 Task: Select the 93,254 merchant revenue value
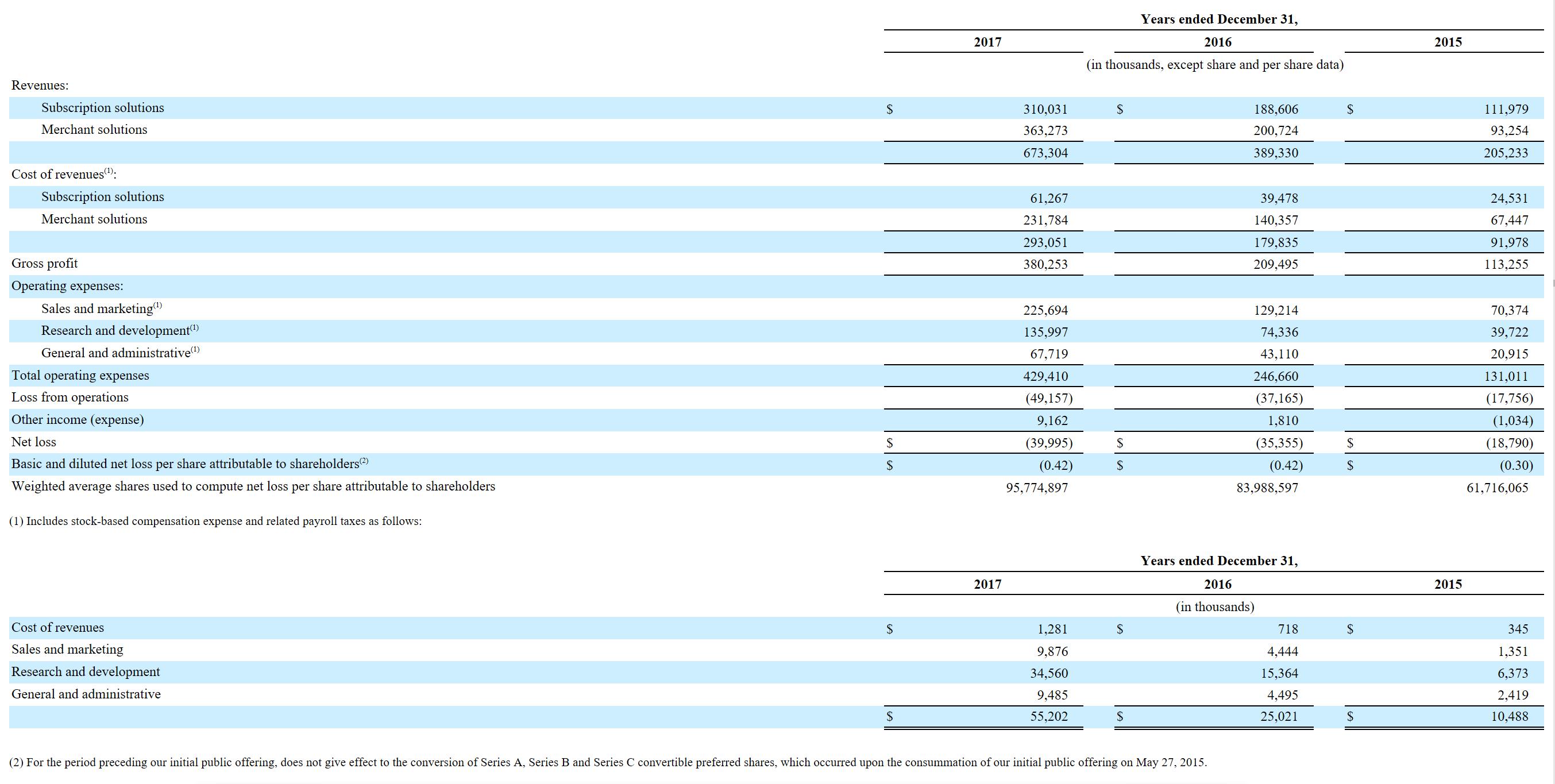click(x=1509, y=130)
